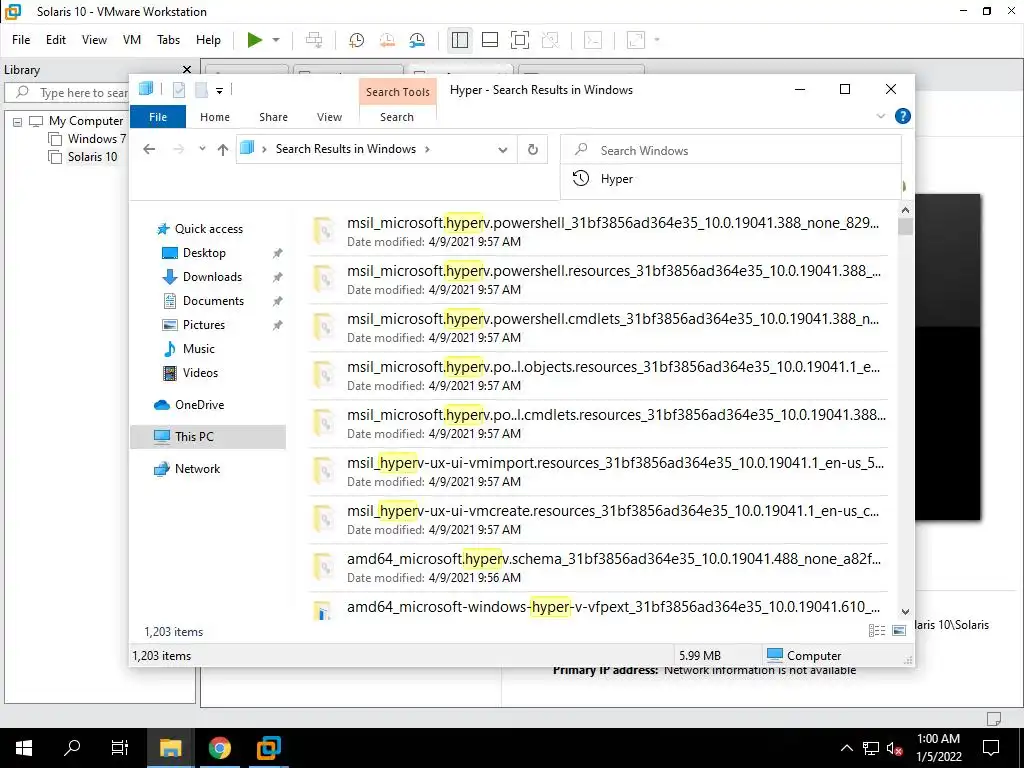Viewport: 1024px width, 768px height.
Task: Switch to the Home ribbon tab
Action: point(215,117)
